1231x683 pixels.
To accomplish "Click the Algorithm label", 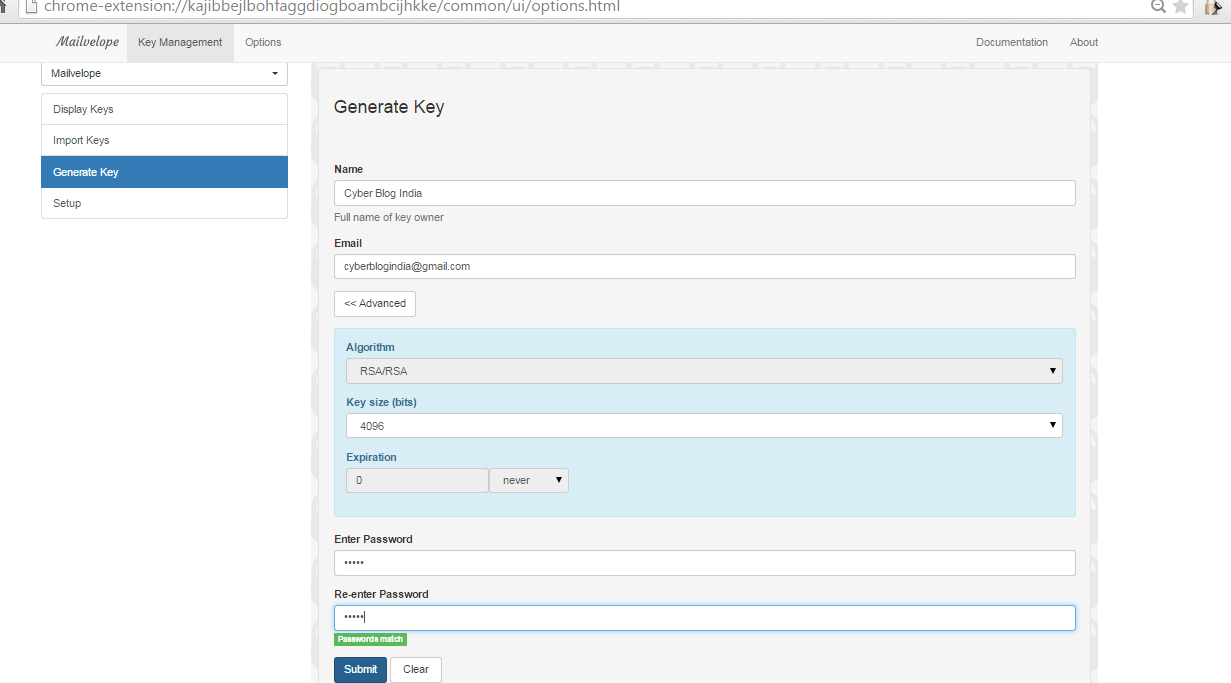I will point(370,348).
